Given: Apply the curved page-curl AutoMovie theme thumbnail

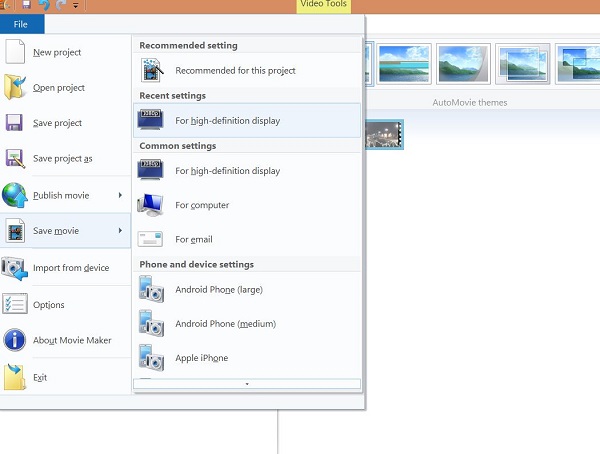Looking at the screenshot, I should pos(463,64).
